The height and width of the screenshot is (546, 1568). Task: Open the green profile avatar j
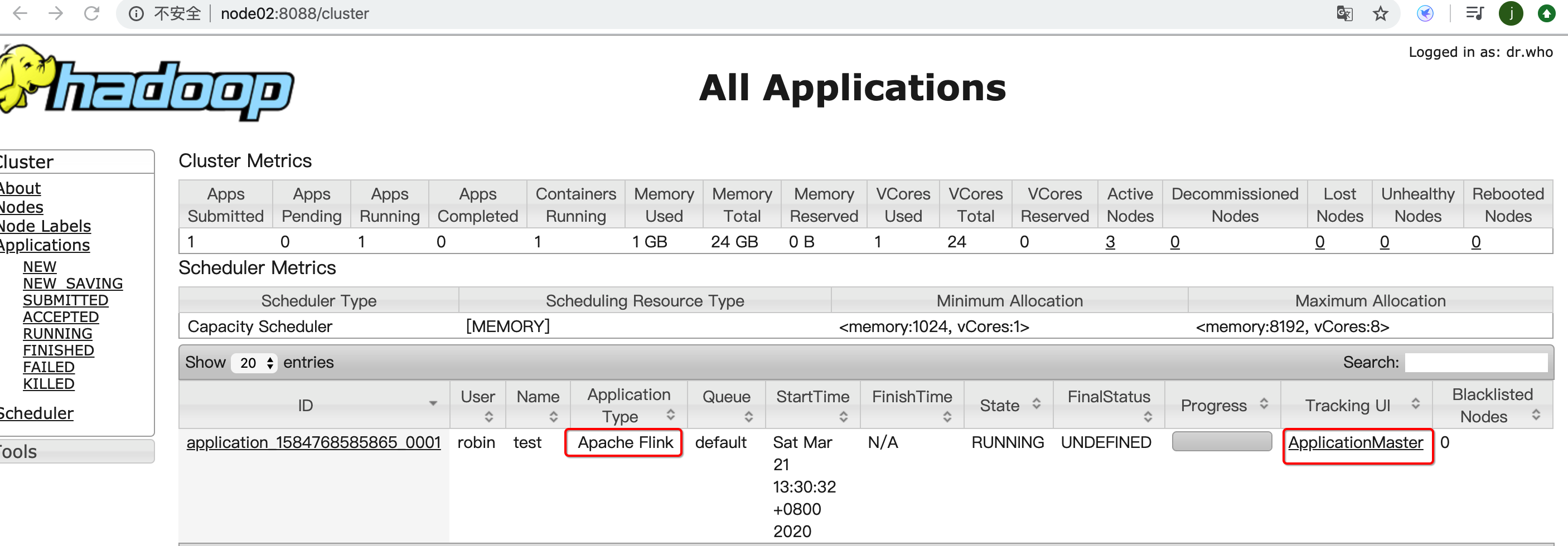pos(1511,13)
